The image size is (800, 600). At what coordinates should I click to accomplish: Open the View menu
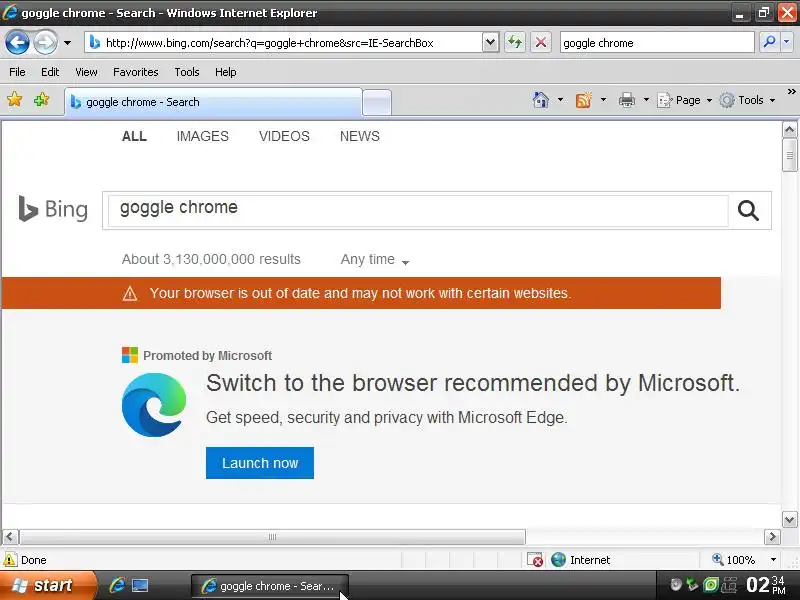(86, 72)
